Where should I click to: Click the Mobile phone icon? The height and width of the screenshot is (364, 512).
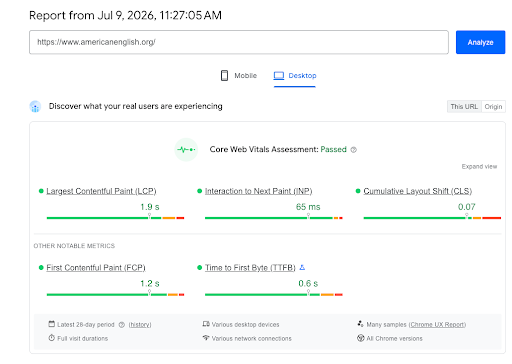[x=224, y=75]
